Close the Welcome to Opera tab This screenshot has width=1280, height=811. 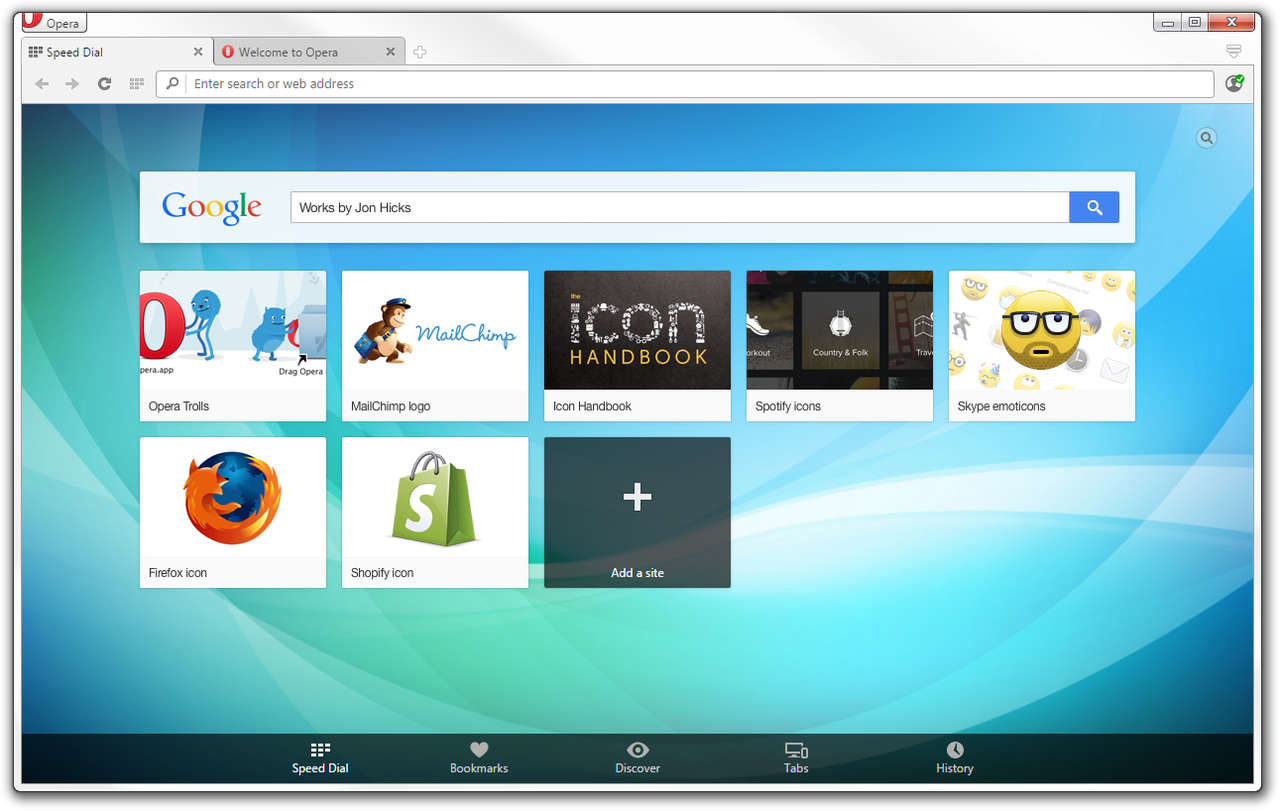pos(391,52)
